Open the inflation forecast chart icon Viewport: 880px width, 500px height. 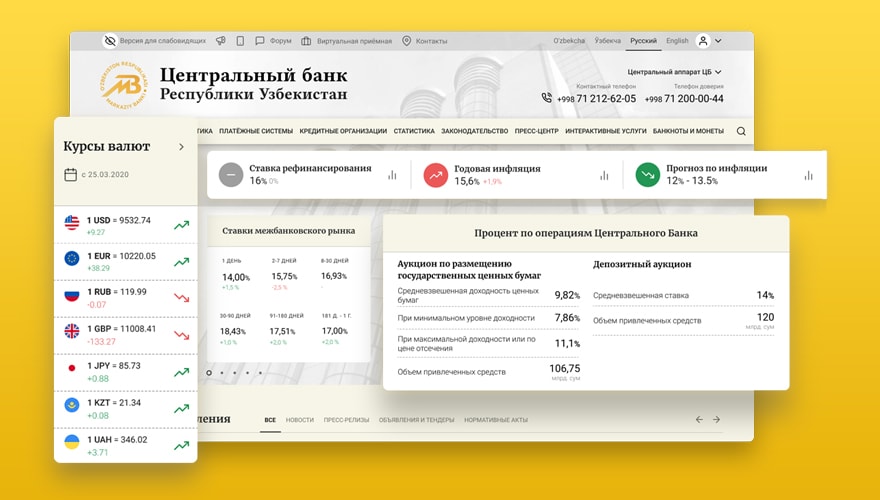(x=808, y=175)
